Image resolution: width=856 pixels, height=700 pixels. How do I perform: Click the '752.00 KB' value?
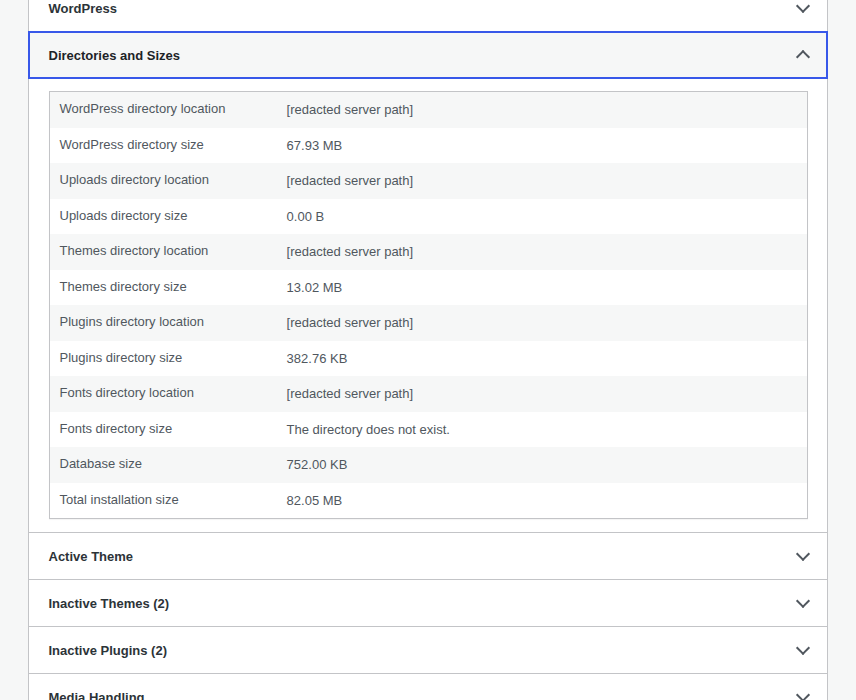point(317,465)
